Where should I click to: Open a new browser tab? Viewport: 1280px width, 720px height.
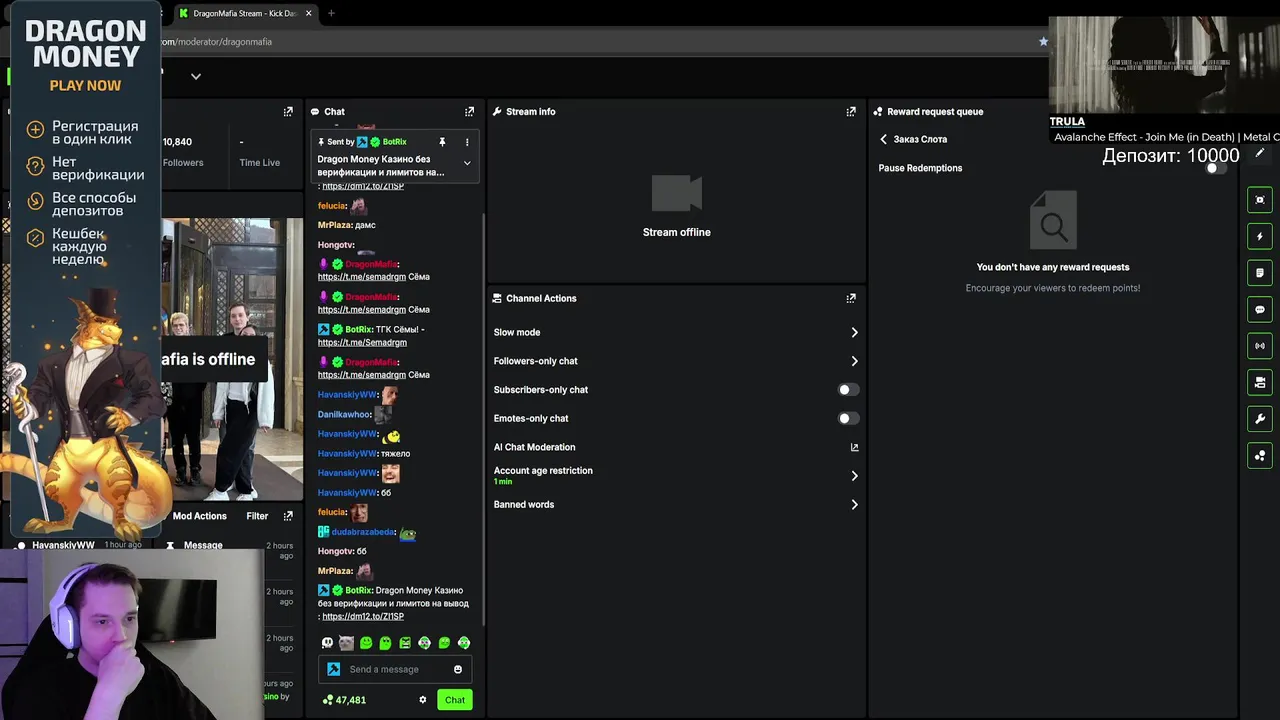[331, 13]
